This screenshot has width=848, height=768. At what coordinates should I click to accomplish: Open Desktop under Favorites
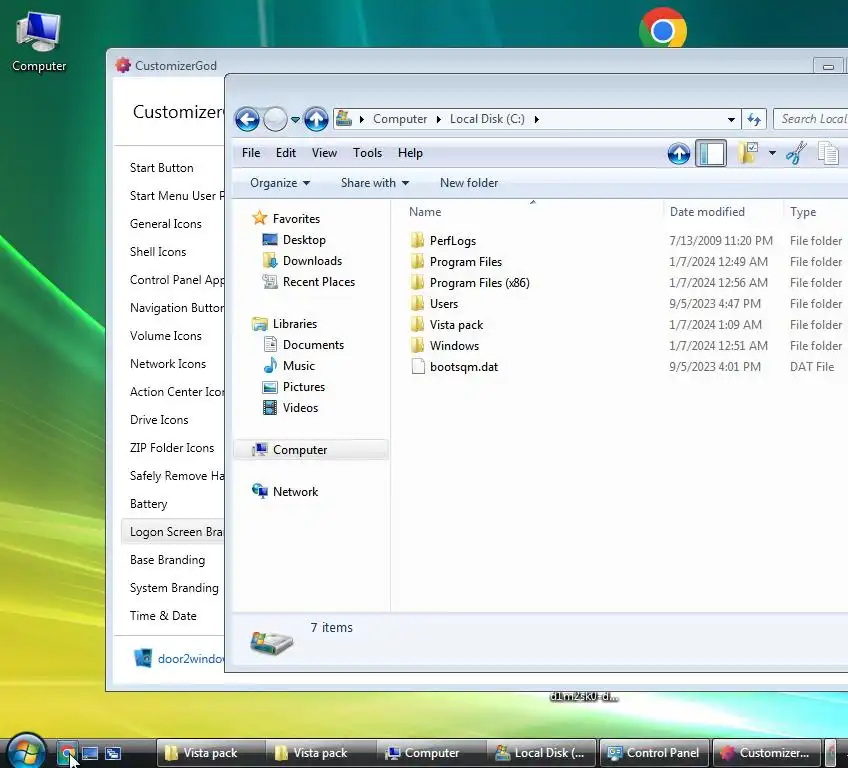[304, 240]
